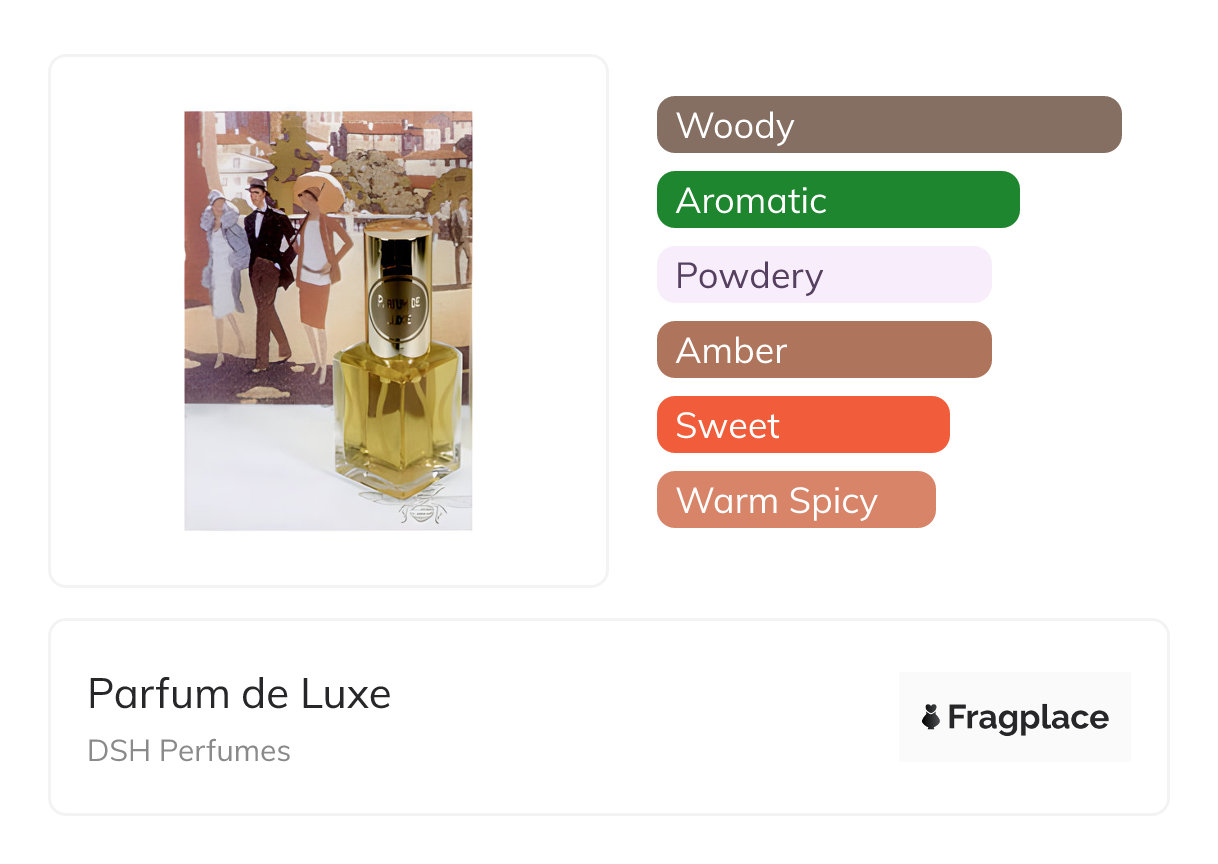Click the 'Woody' label text
This screenshot has width=1218, height=864.
[x=735, y=125]
